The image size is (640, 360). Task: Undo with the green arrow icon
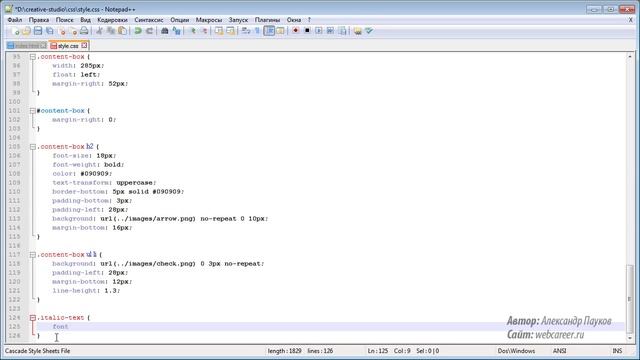tap(138, 31)
